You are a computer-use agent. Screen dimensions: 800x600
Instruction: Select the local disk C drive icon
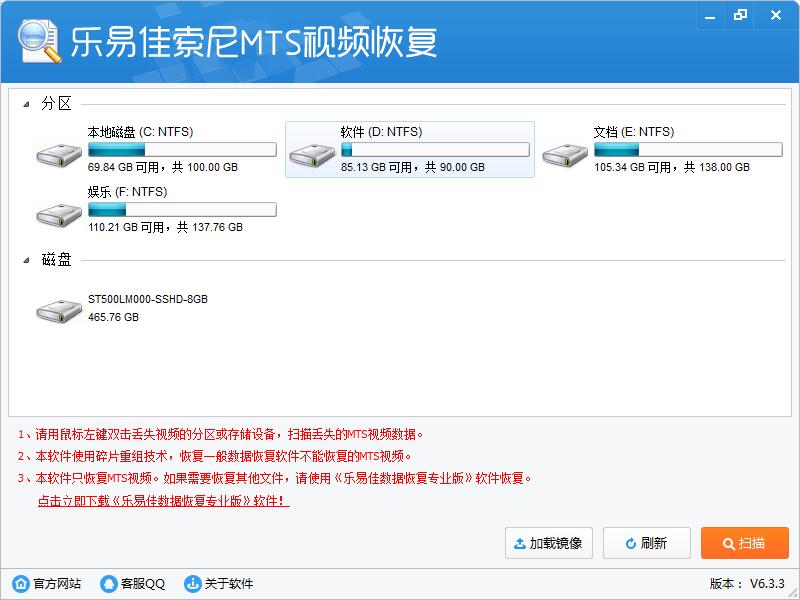click(x=59, y=155)
